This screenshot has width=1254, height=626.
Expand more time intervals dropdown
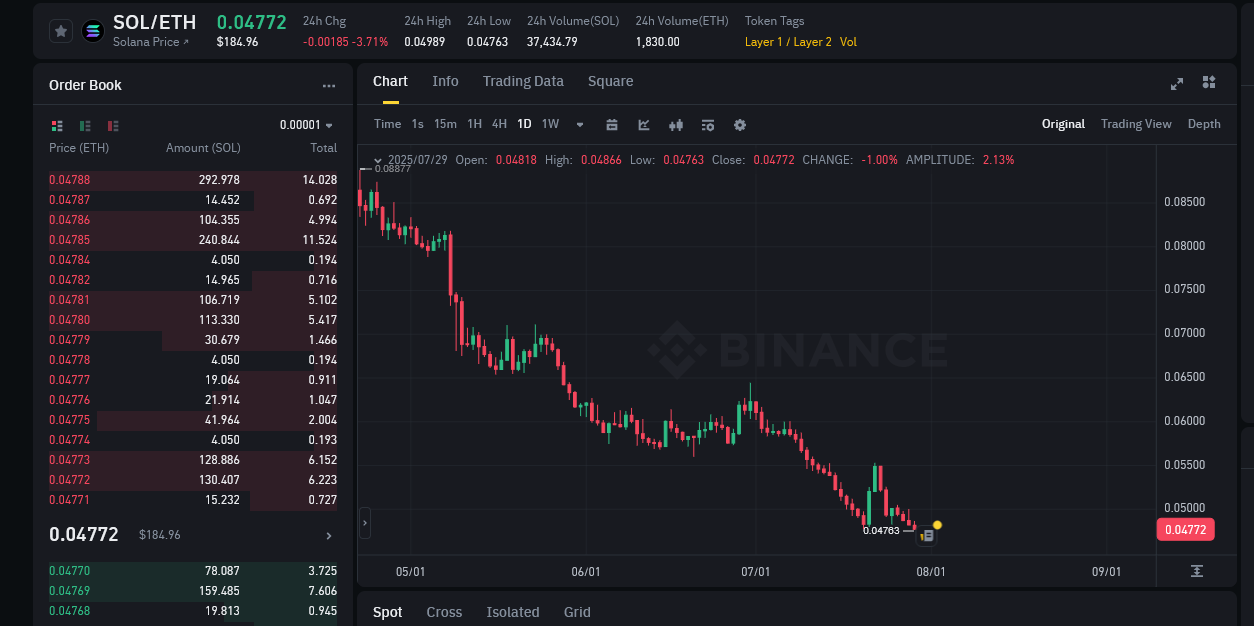[580, 125]
